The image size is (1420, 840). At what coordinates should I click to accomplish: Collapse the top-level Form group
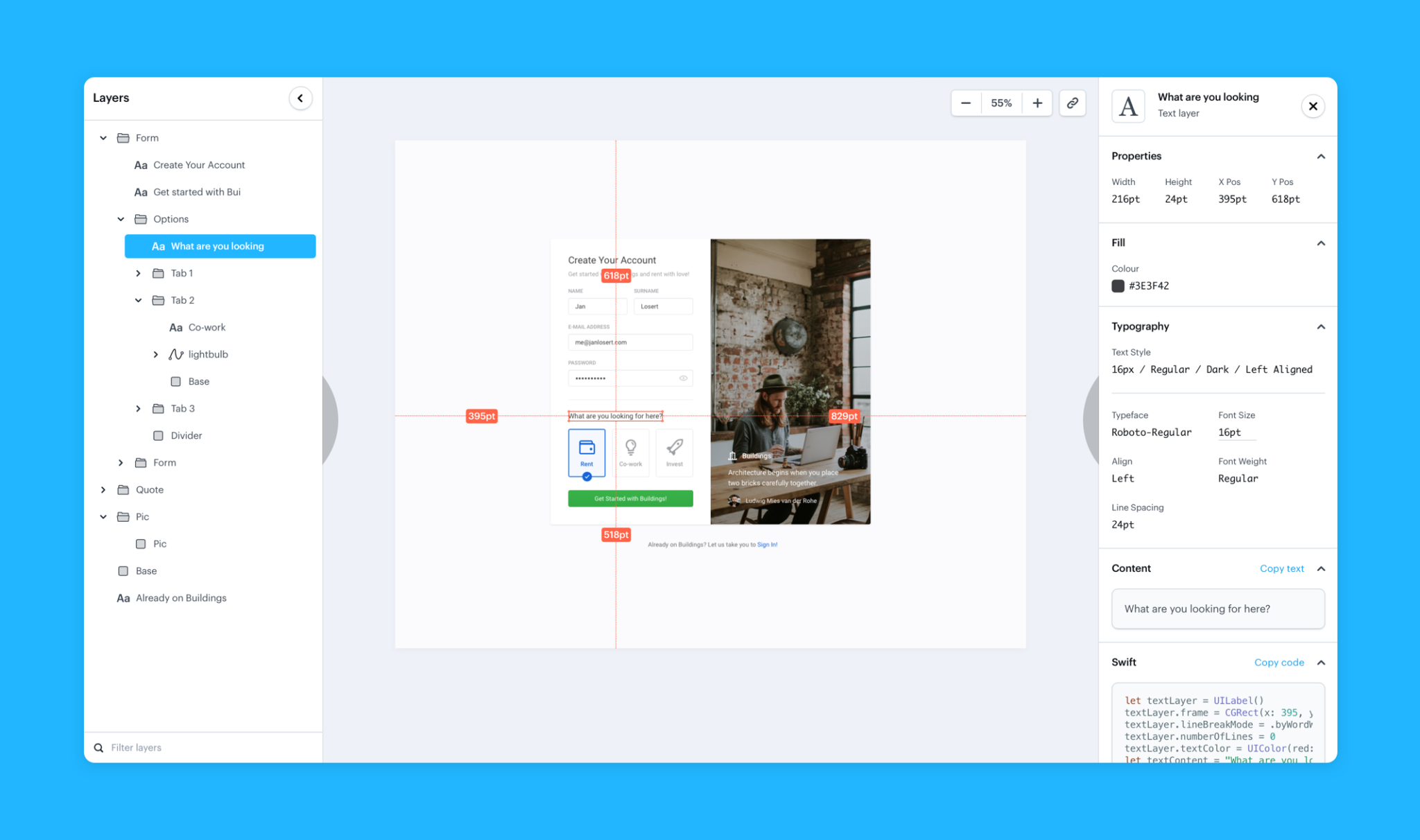click(103, 138)
